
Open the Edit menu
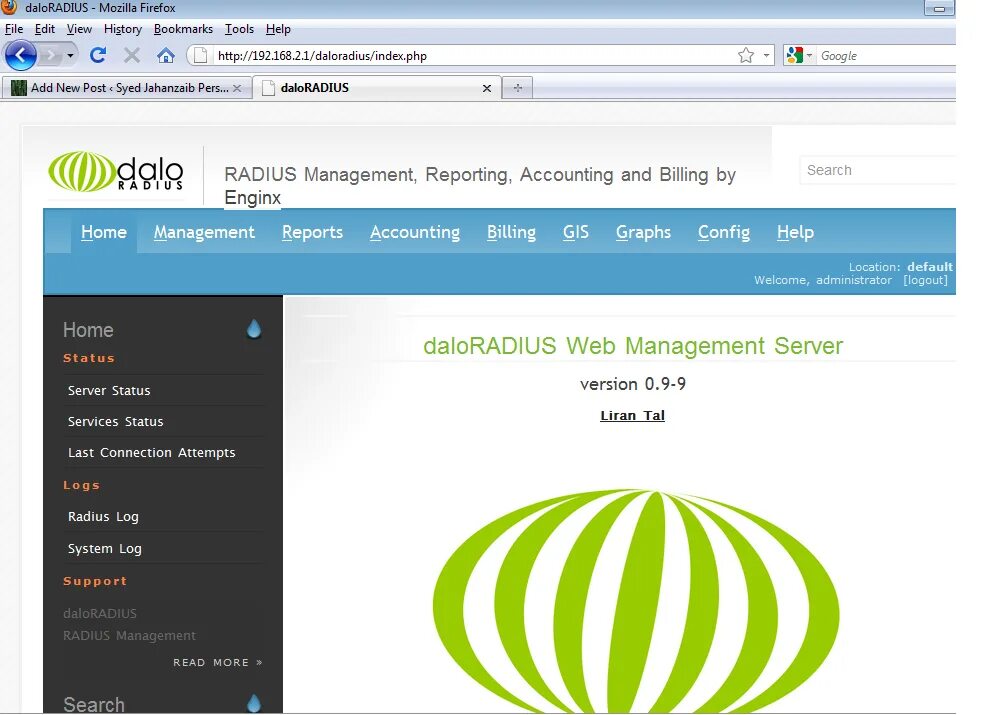[44, 29]
